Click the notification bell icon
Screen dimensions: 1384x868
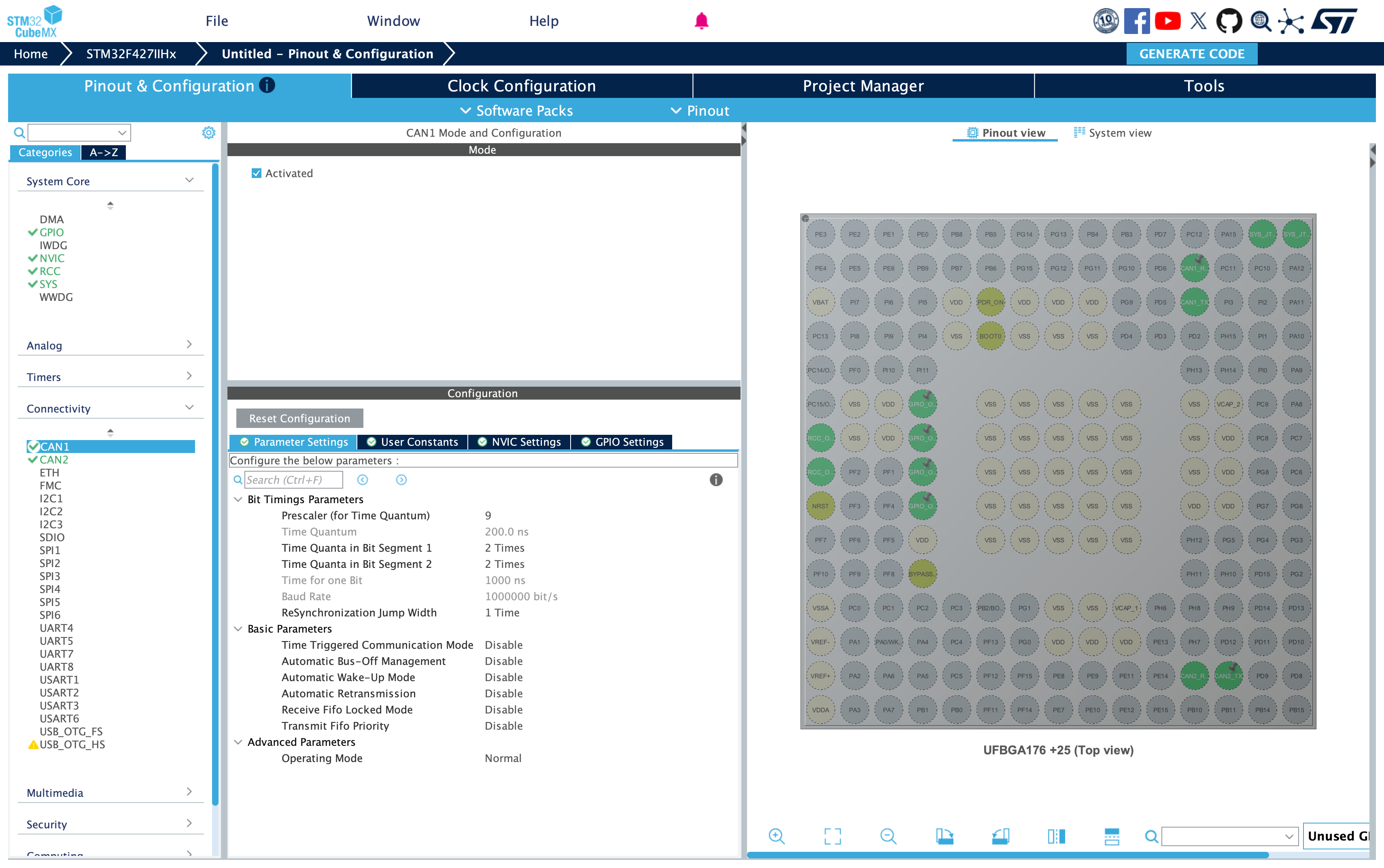coord(701,21)
